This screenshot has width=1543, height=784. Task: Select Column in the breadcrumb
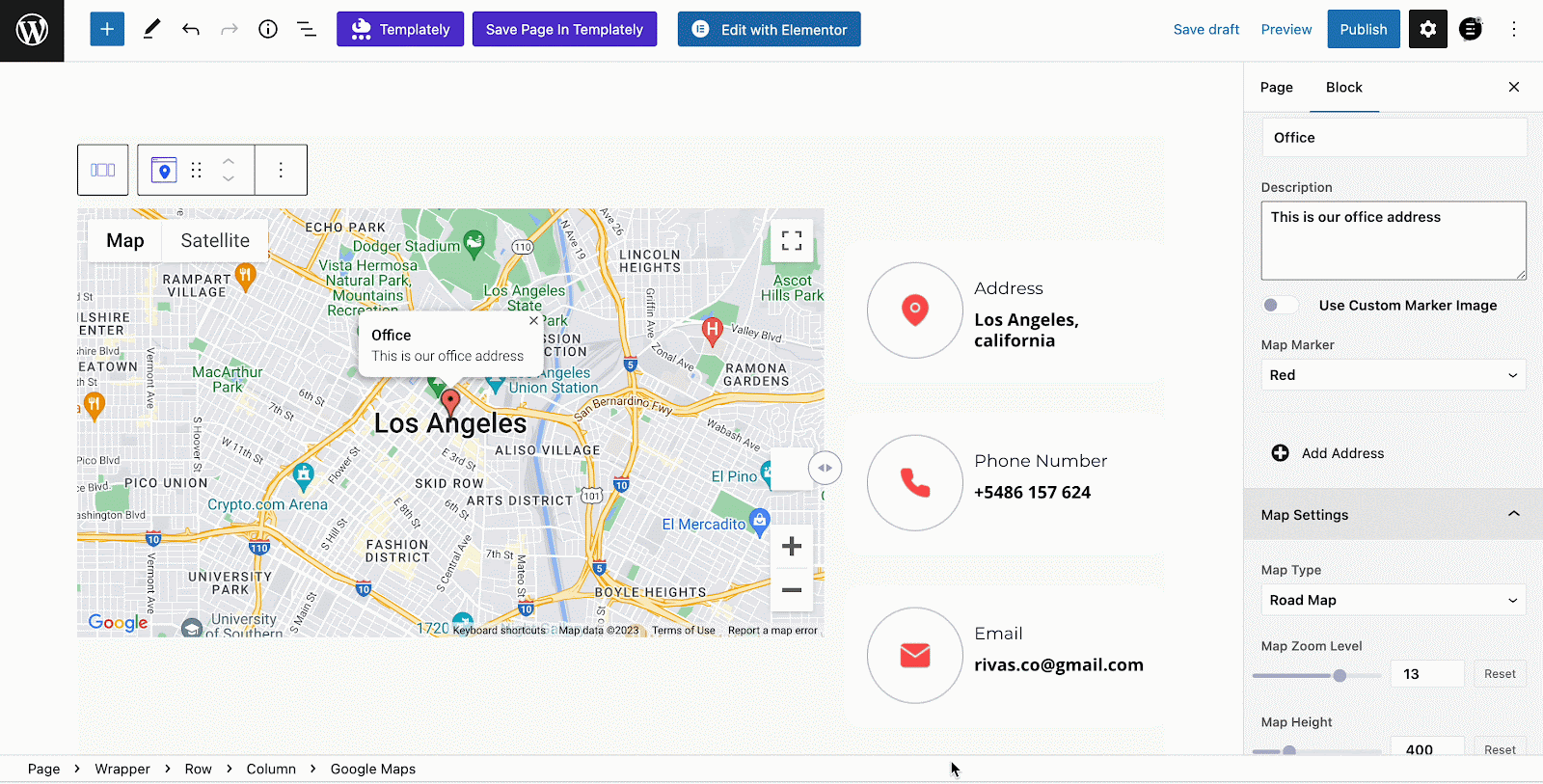[x=271, y=769]
